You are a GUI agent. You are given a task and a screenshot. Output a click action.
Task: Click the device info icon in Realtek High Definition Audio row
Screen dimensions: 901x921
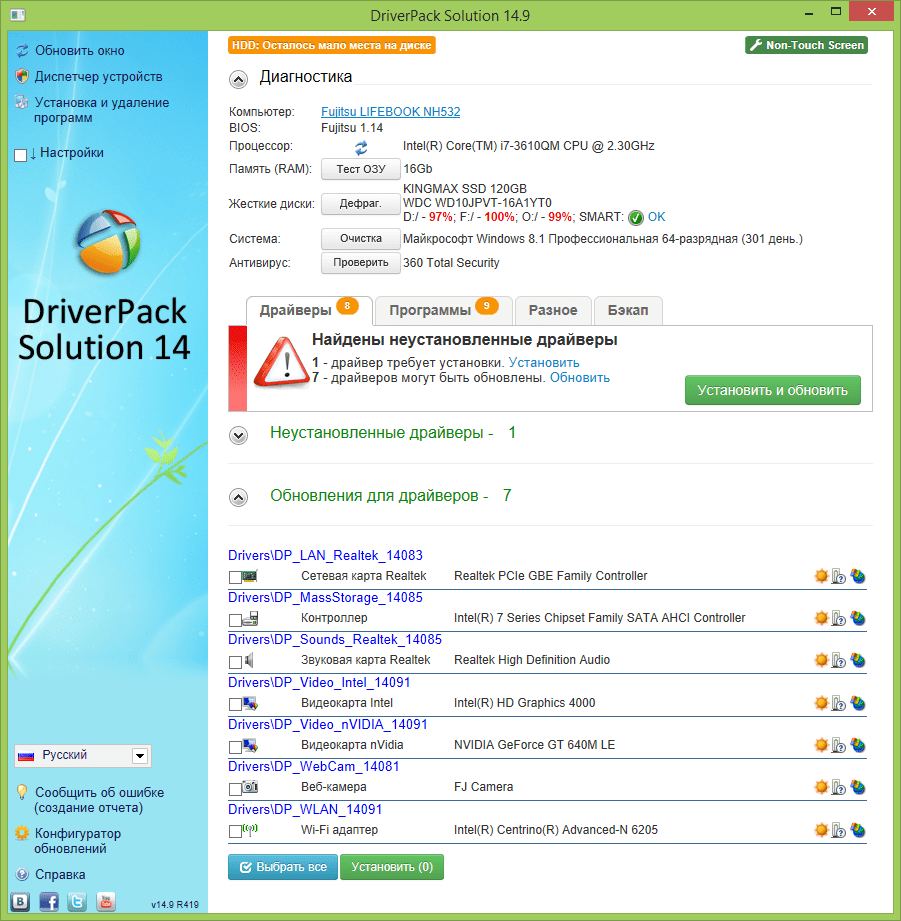(839, 660)
